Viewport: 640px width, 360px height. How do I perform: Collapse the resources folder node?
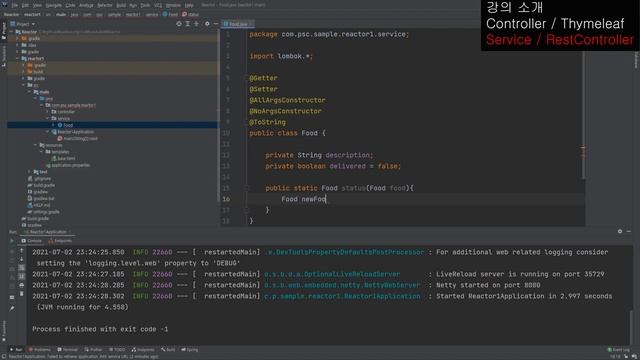(36, 145)
